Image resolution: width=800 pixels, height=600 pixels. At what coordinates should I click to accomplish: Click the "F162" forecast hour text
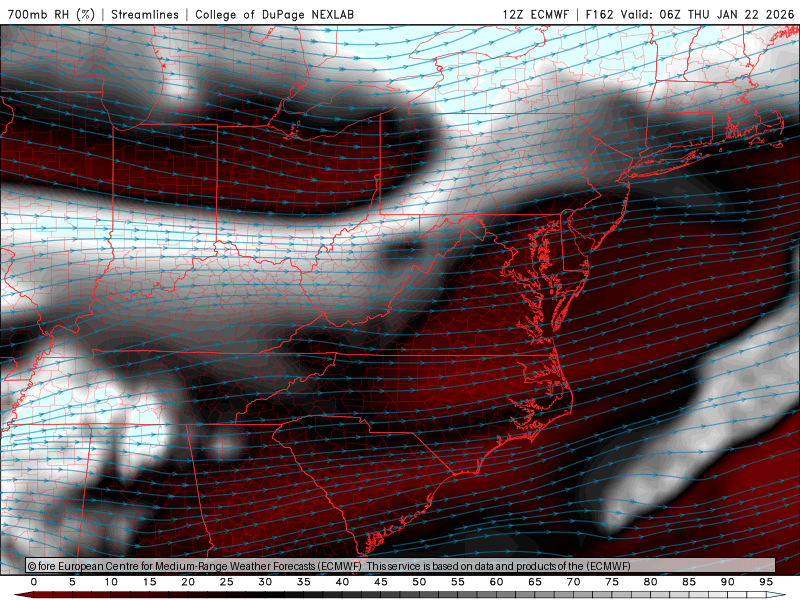(x=599, y=14)
